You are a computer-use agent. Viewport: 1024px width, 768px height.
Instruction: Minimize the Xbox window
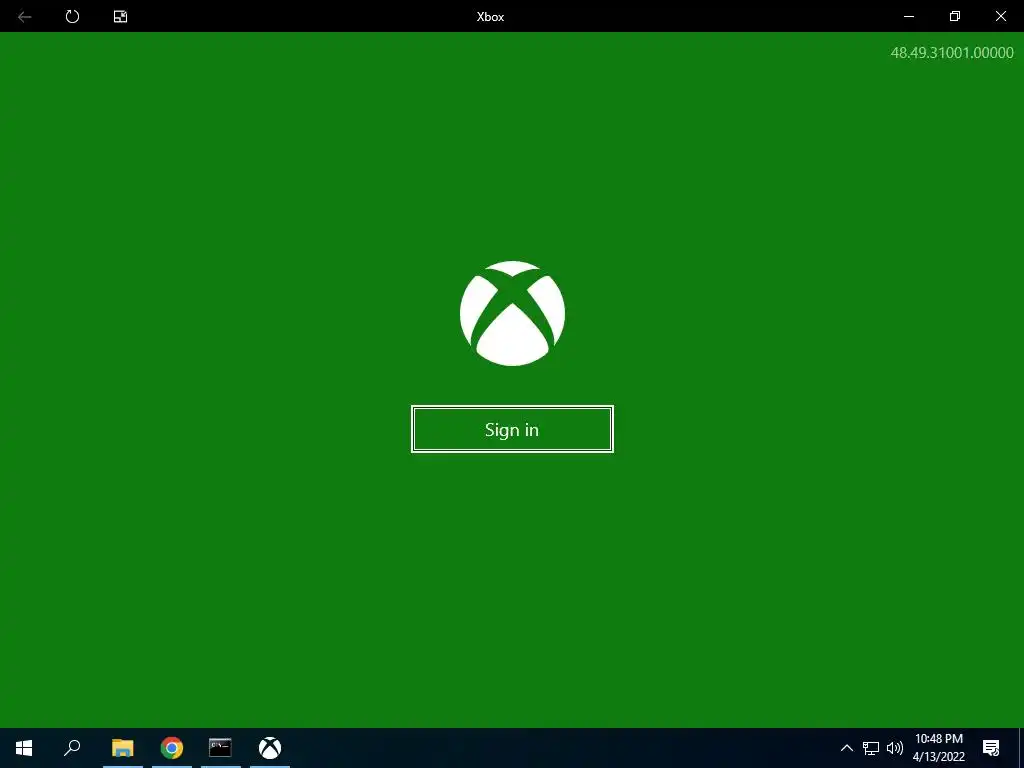point(908,16)
